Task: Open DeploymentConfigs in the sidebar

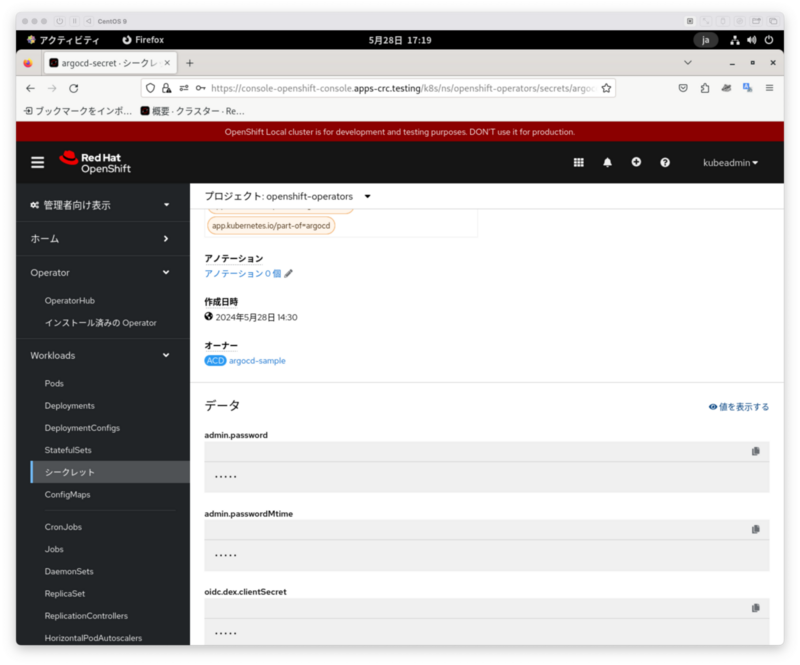Action: [x=82, y=428]
